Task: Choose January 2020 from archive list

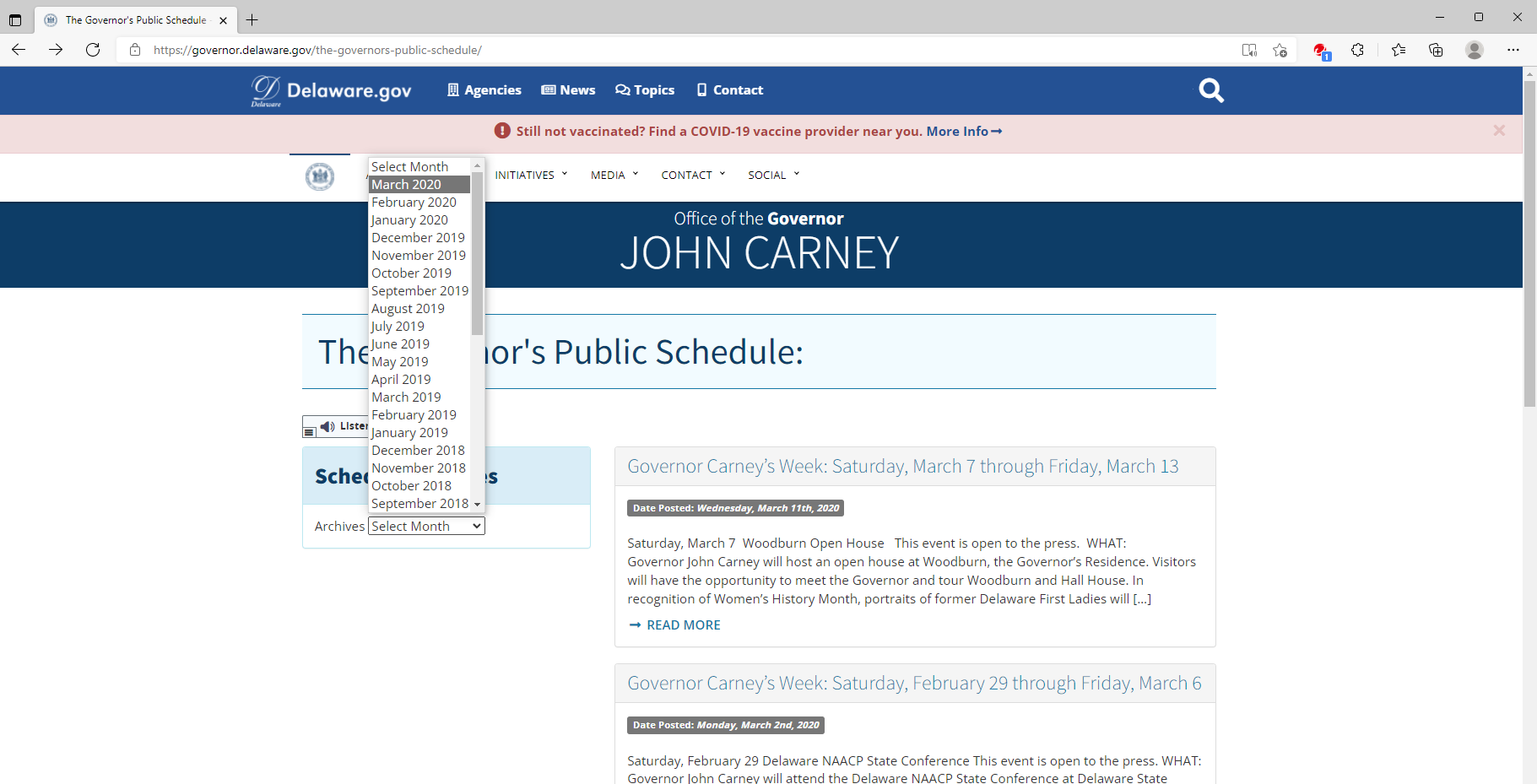Action: 419,219
